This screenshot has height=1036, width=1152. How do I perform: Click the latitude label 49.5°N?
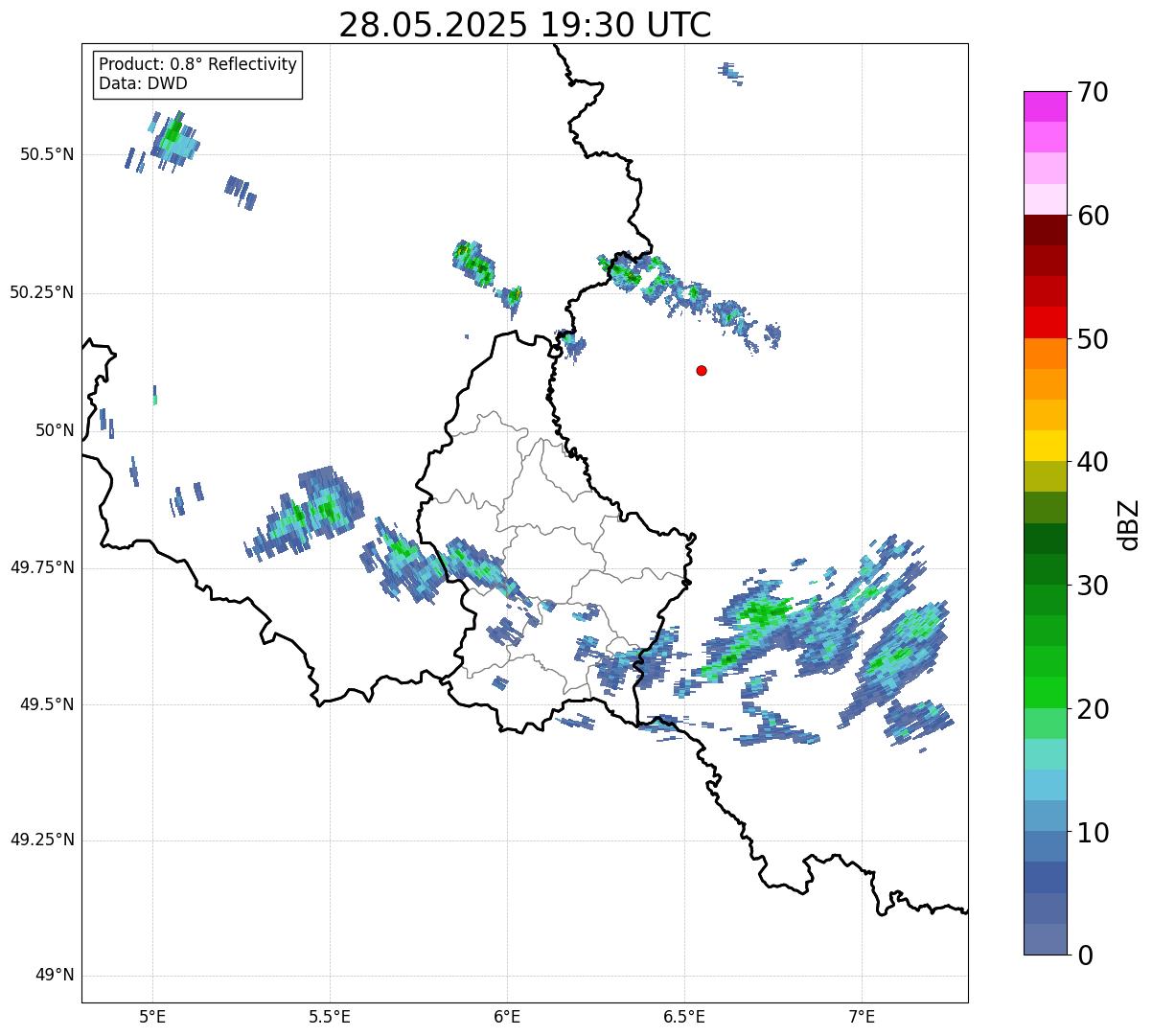[46, 704]
